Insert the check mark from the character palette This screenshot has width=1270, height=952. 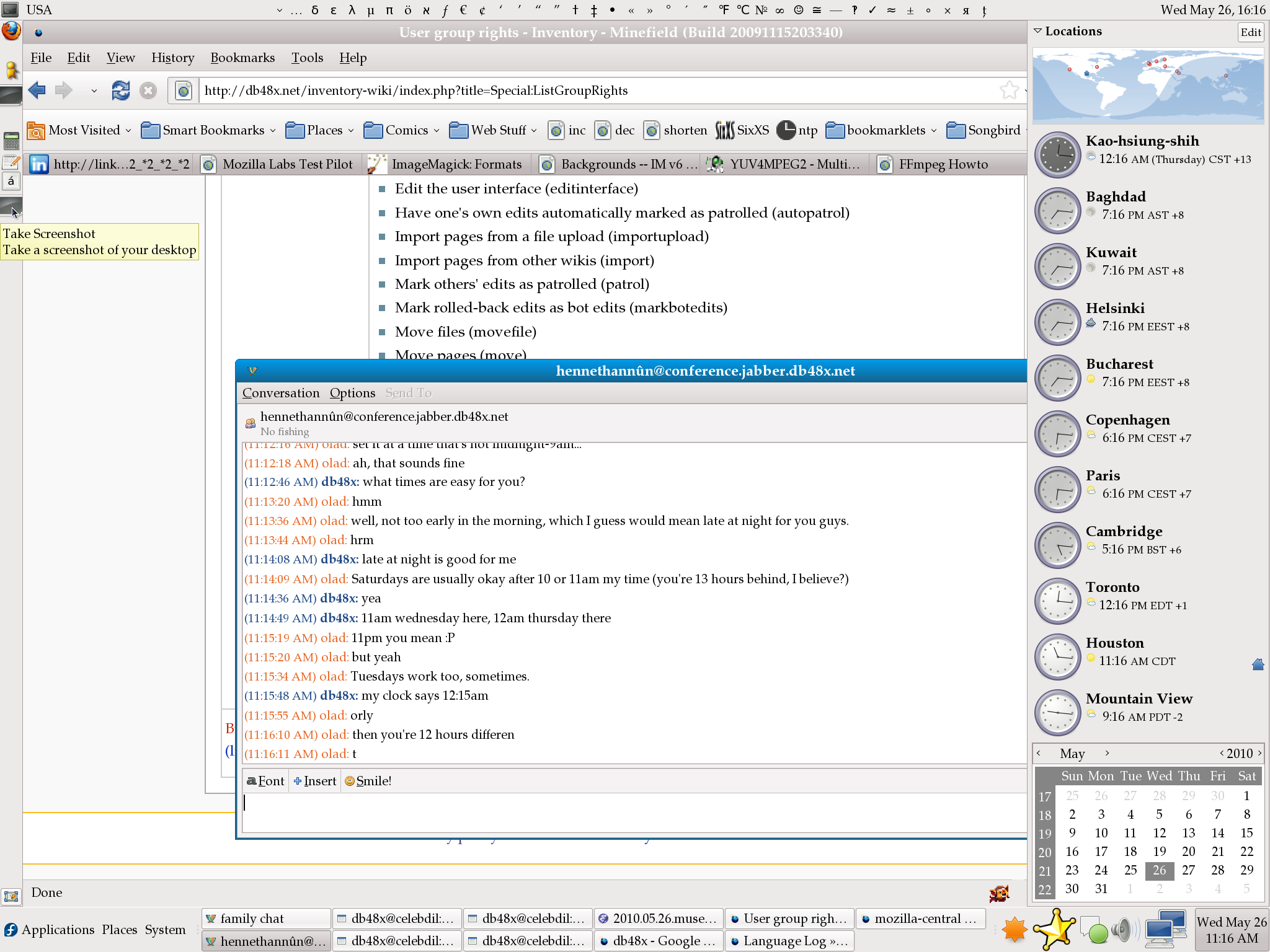click(872, 10)
